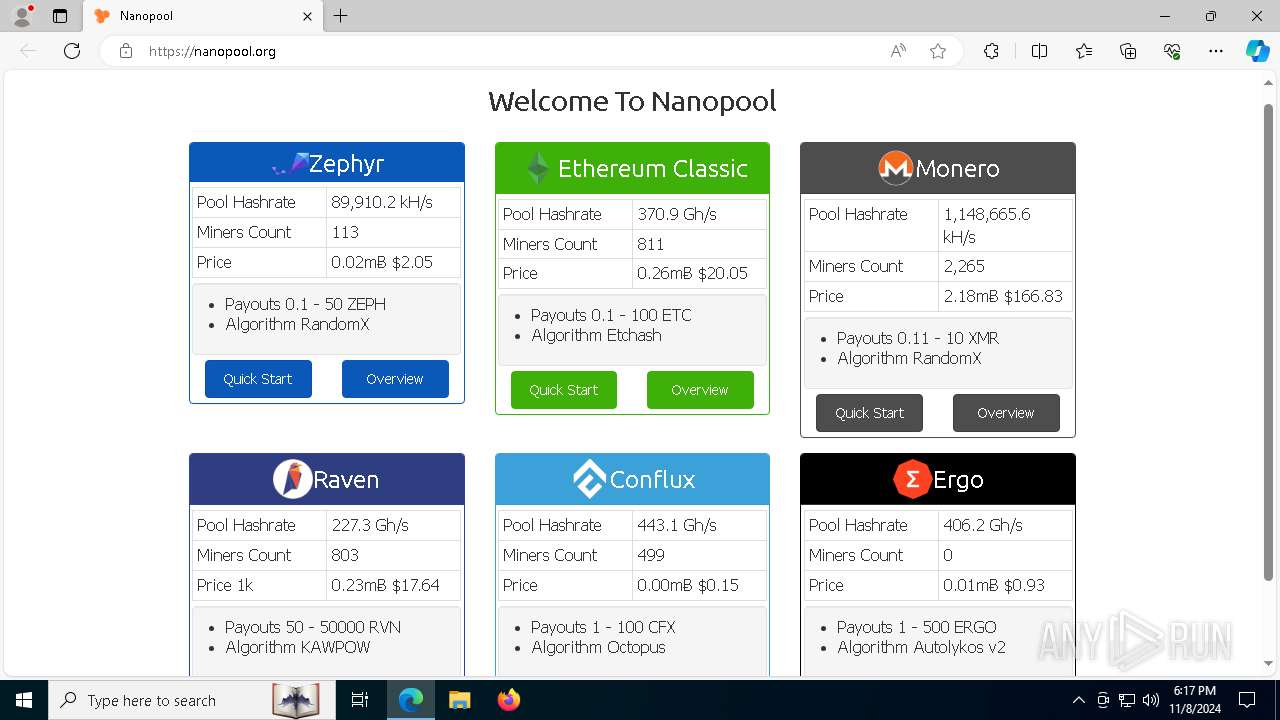
Task: Click the Ergo sigma logo icon
Action: [x=911, y=479]
